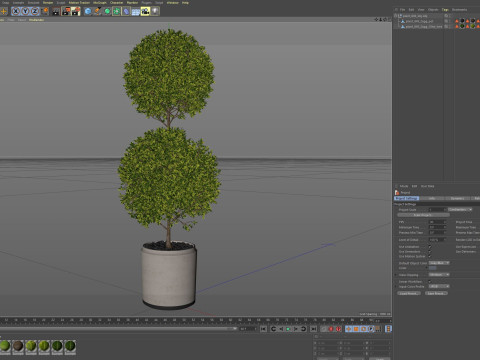Toggle the Use Motion System checkbox
This screenshot has width=480, height=360.
[x=430, y=256]
